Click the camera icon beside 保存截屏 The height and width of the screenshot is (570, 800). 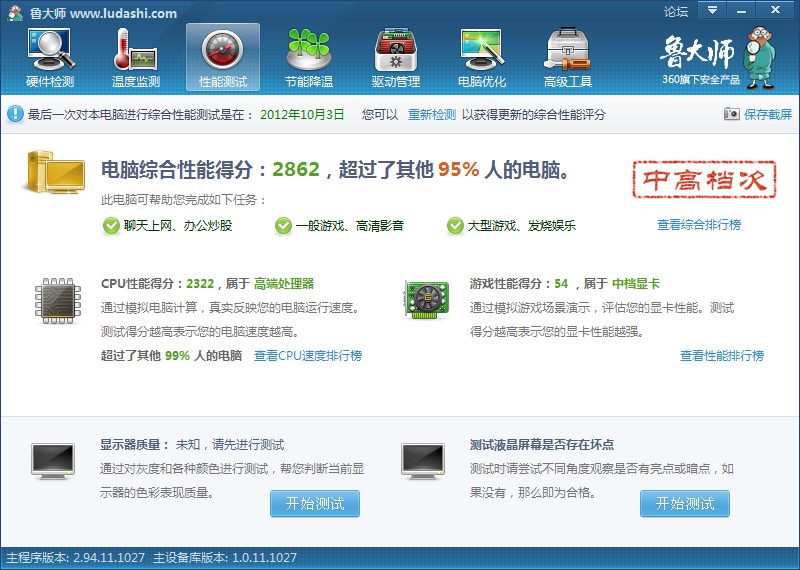731,114
